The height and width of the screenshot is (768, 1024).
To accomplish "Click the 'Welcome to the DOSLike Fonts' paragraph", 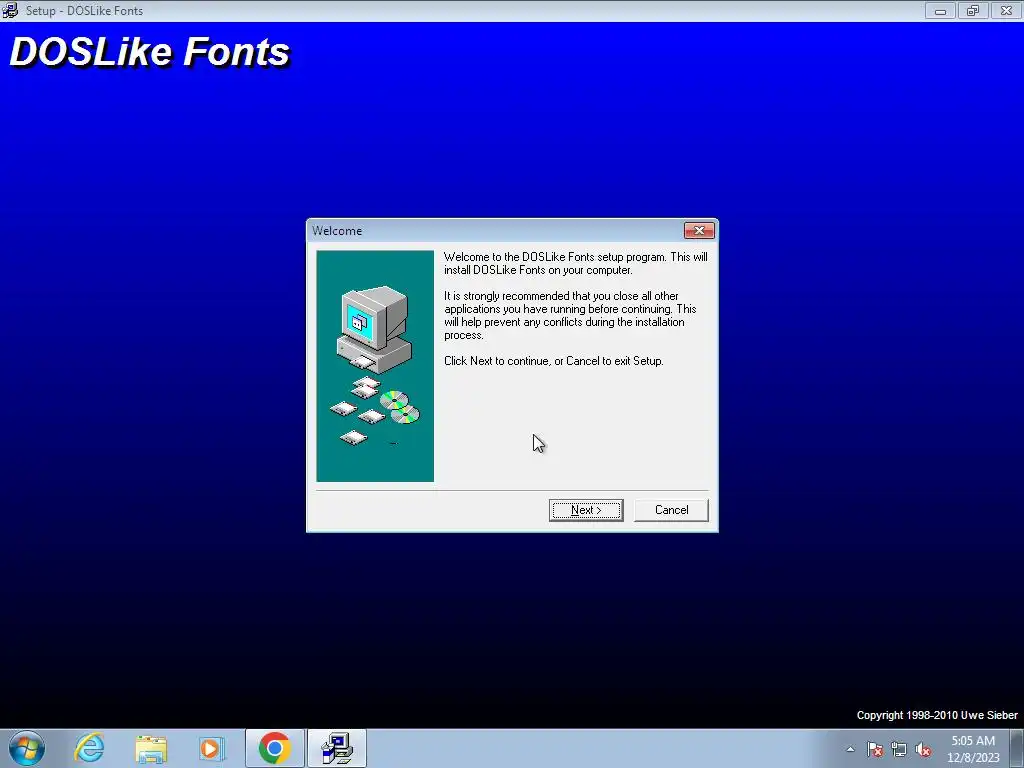I will (575, 263).
